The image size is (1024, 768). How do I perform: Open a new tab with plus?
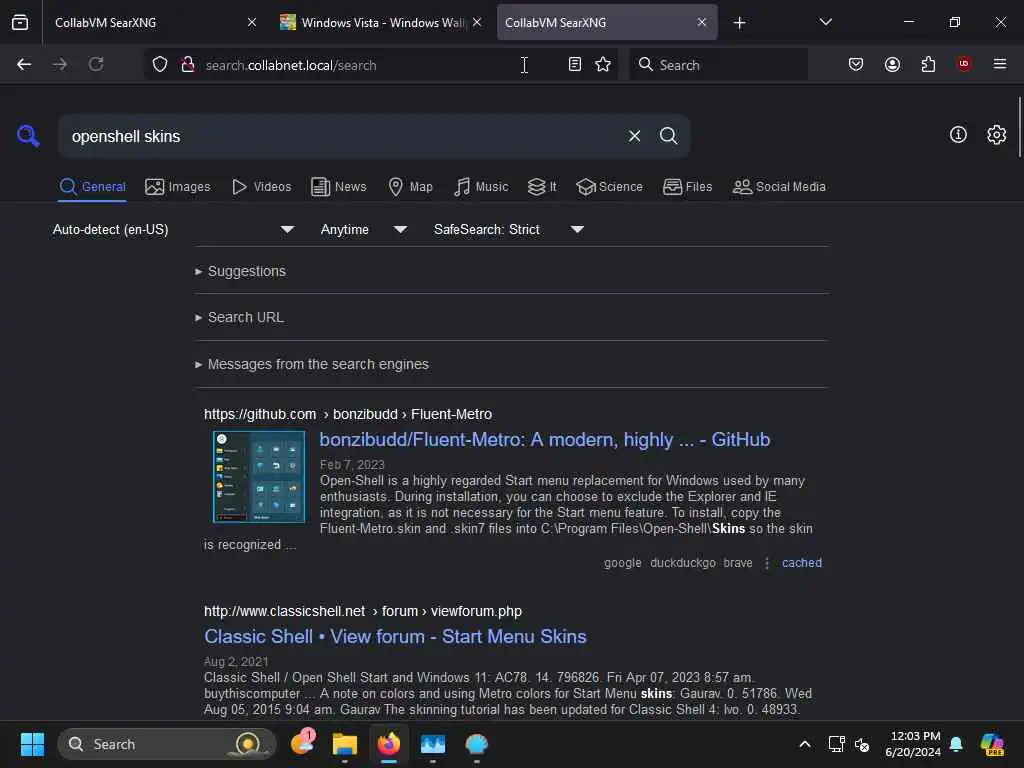pos(739,23)
